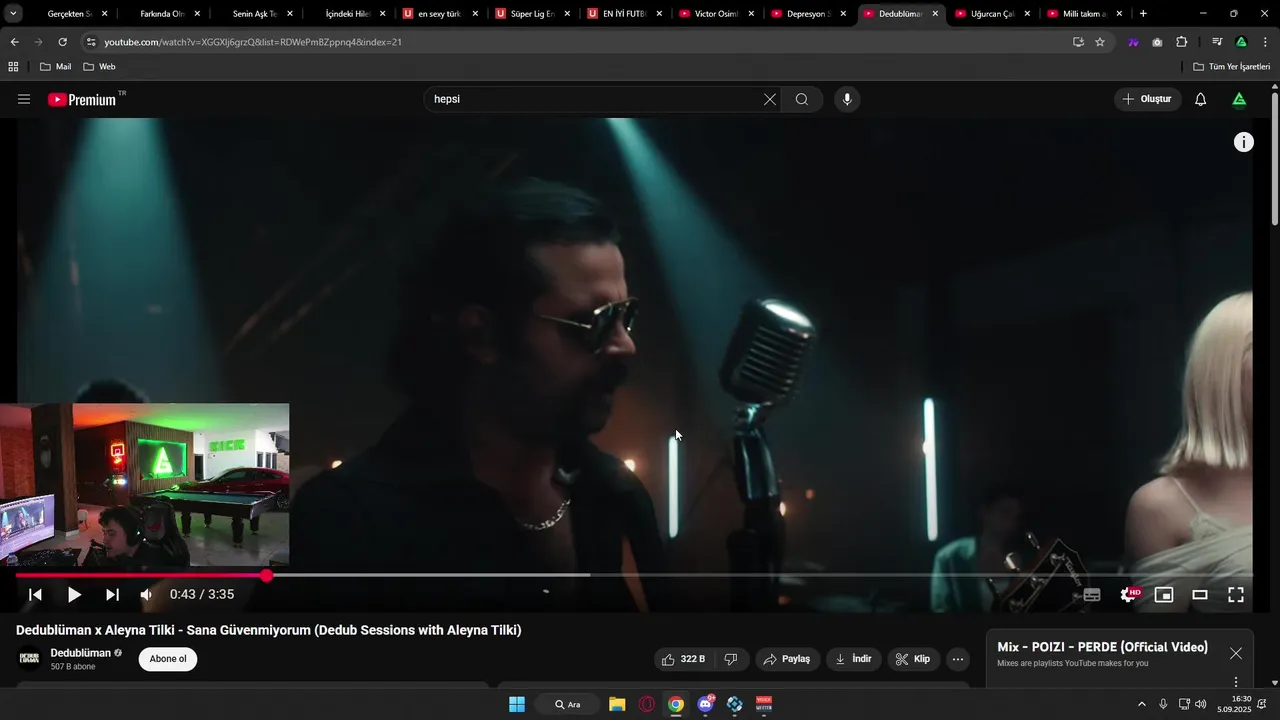Install or cast page icon in address bar
Screen dimensions: 1280x720
(x=1078, y=42)
